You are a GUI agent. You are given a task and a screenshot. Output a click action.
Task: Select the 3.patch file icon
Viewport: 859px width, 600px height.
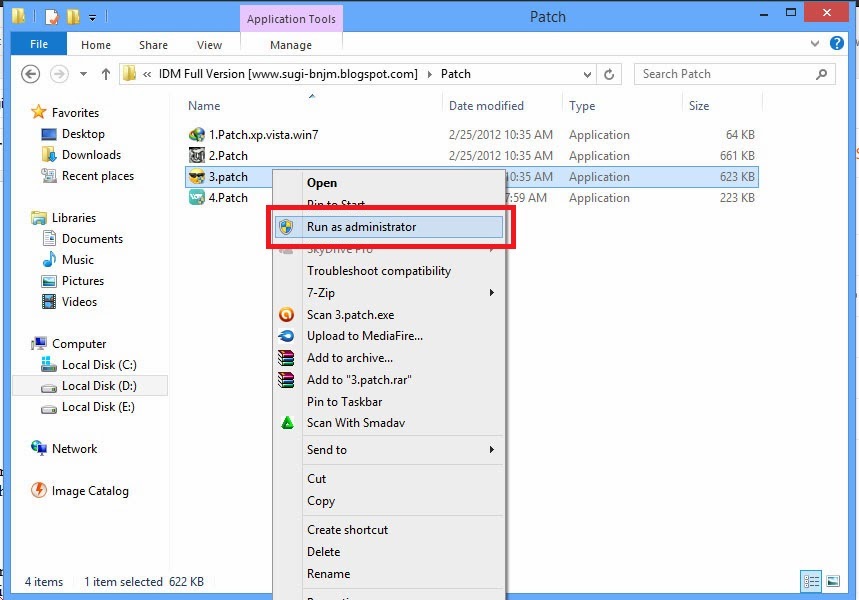click(197, 176)
